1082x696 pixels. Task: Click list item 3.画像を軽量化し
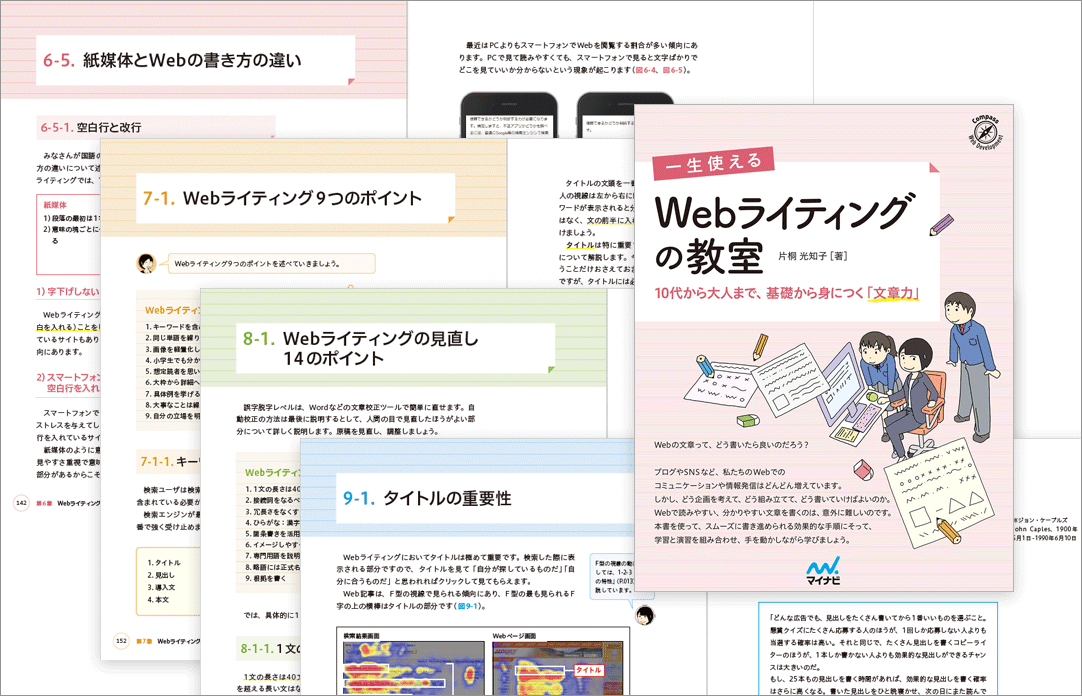pyautogui.click(x=173, y=349)
